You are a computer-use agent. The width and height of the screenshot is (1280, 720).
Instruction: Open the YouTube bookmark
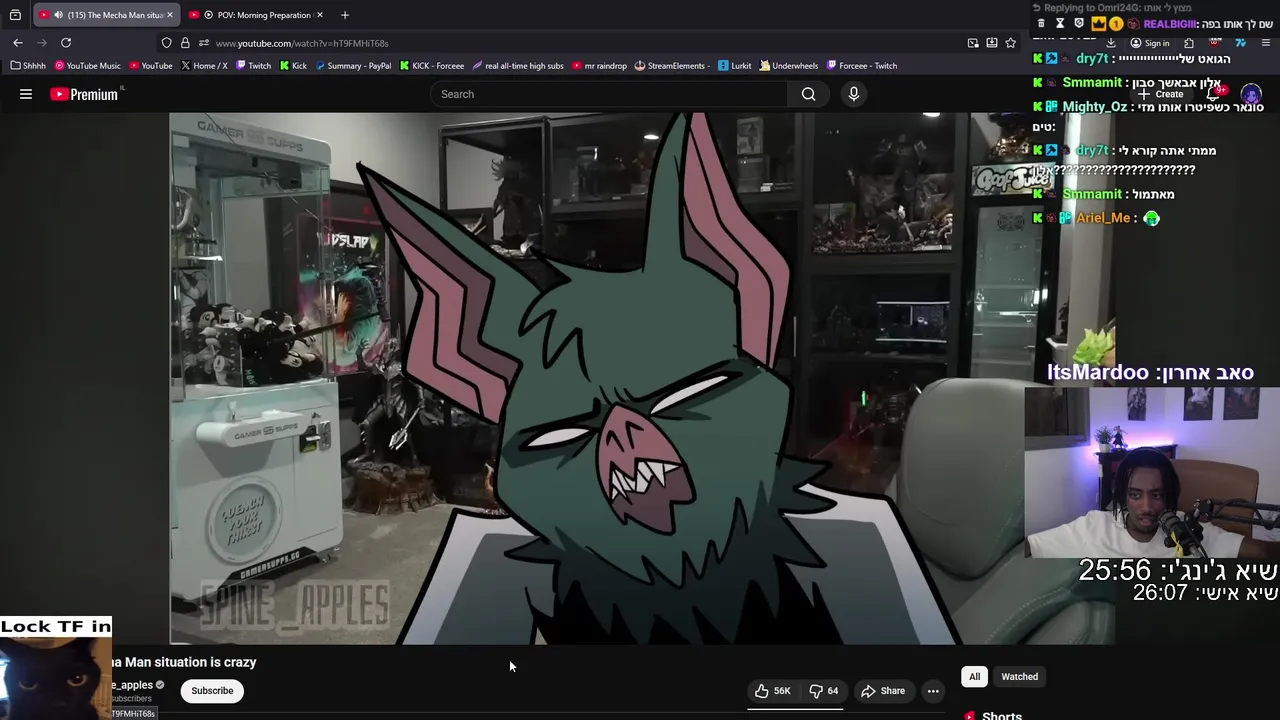(x=151, y=66)
